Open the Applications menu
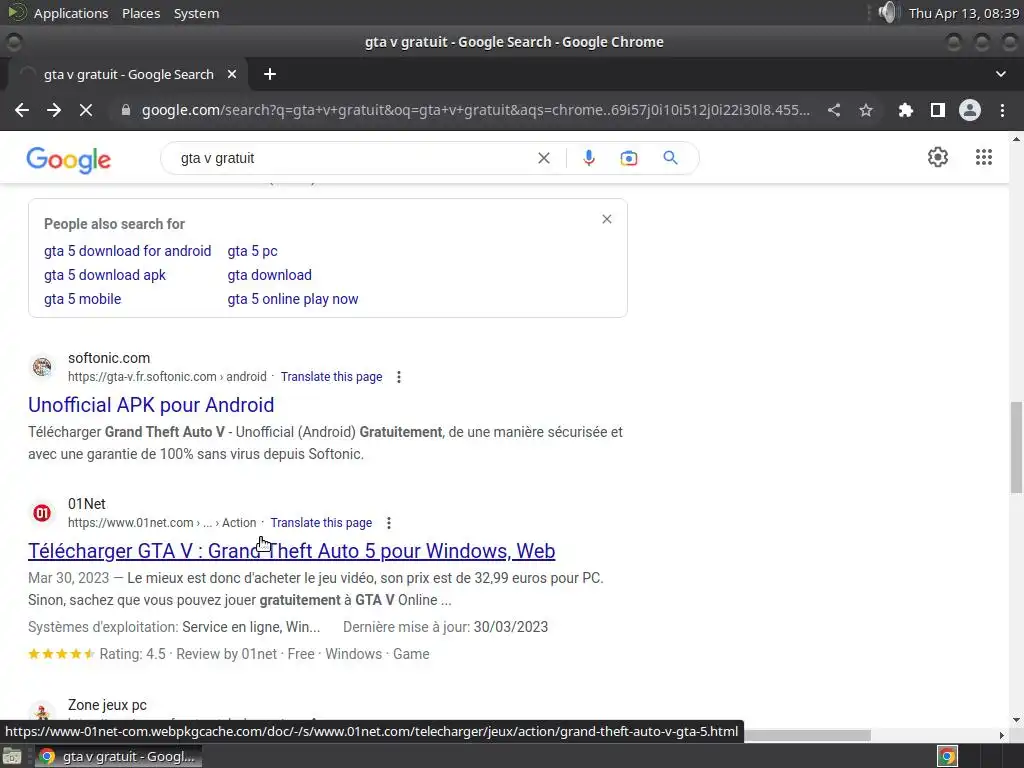The height and width of the screenshot is (768, 1024). pos(71,13)
